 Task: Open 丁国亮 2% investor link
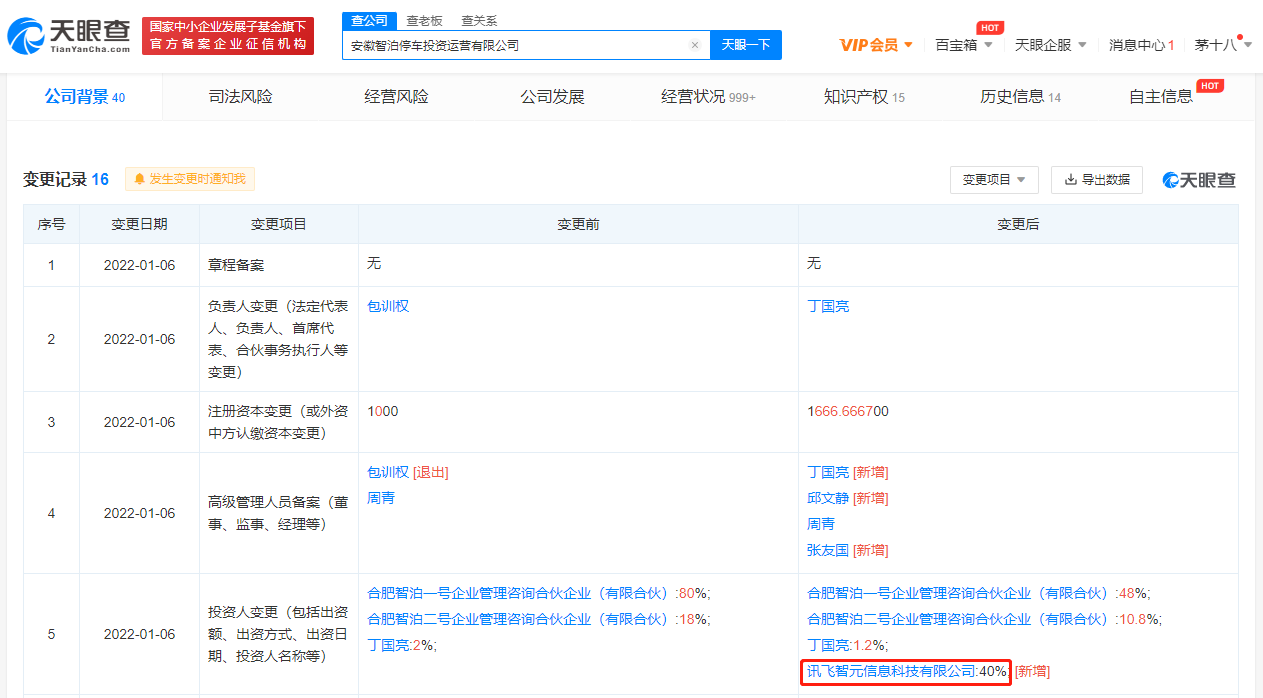(x=388, y=645)
